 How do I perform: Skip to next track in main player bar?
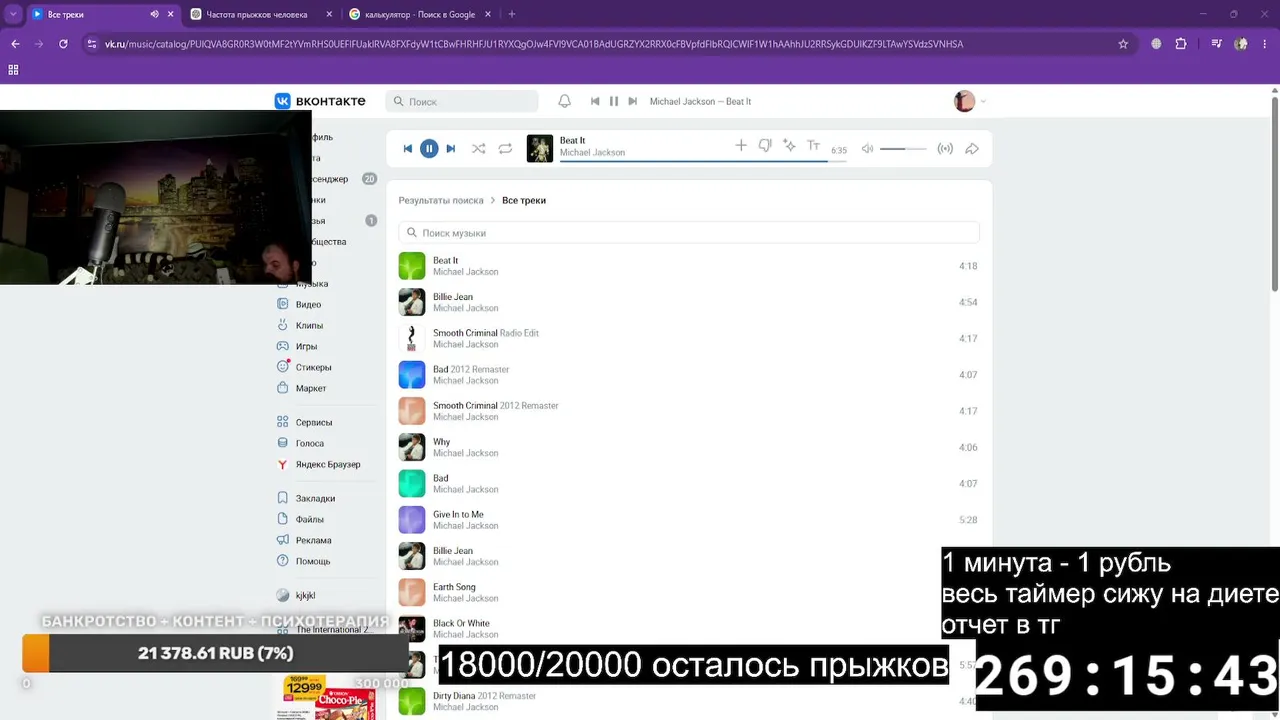pos(451,149)
